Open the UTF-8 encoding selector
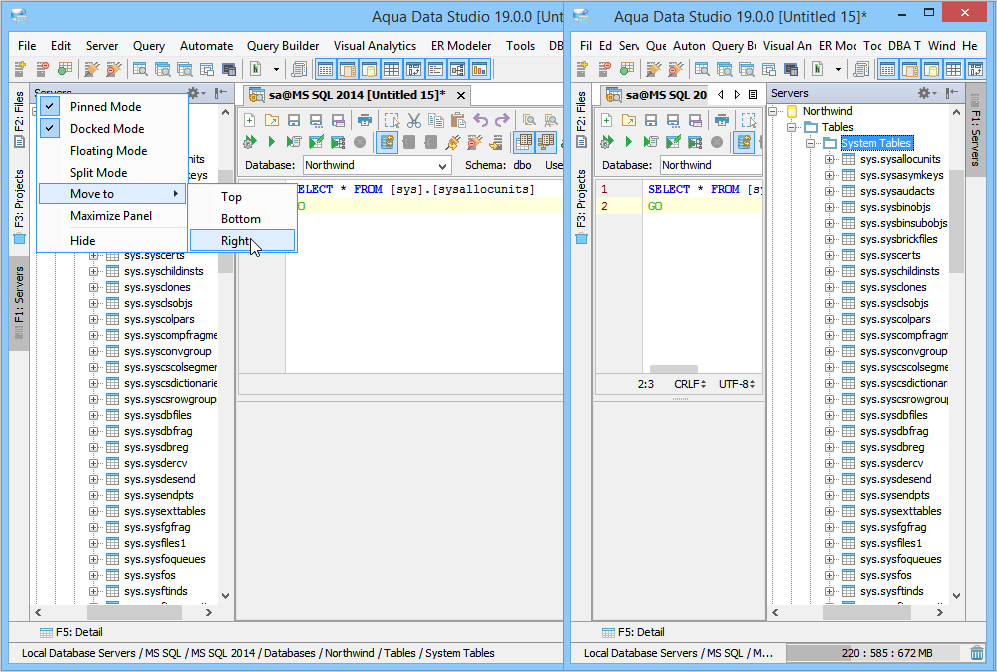Viewport: 997px width, 672px height. click(737, 384)
